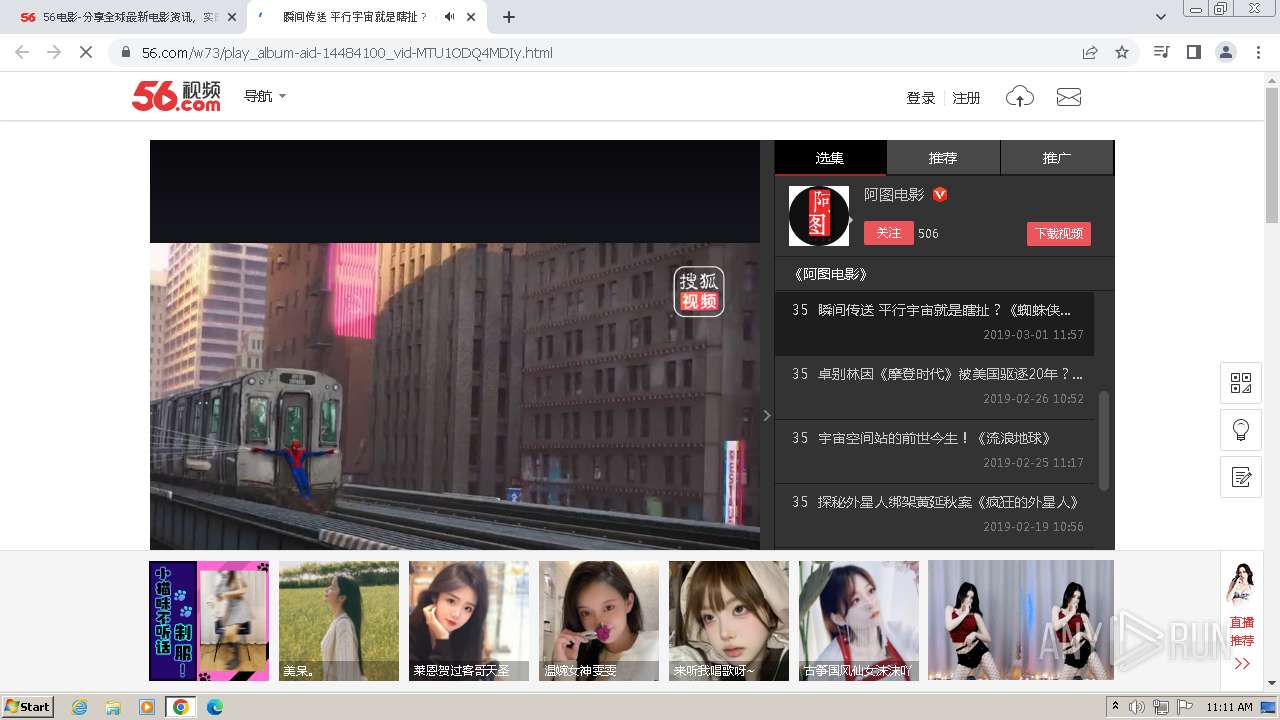View site information lock icon
This screenshot has height=720, width=1280.
click(x=126, y=52)
